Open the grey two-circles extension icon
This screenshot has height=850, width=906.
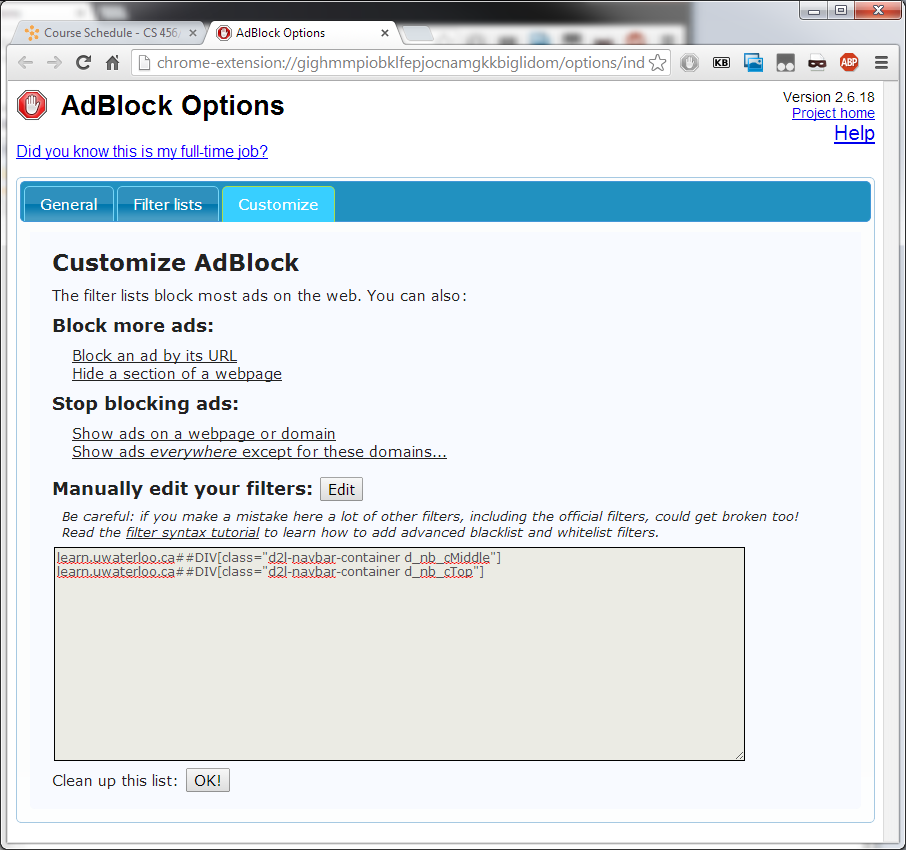[785, 62]
